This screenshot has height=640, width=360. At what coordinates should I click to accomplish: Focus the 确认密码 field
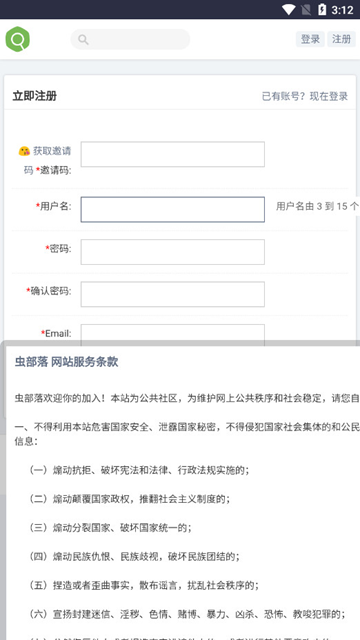pos(173,294)
